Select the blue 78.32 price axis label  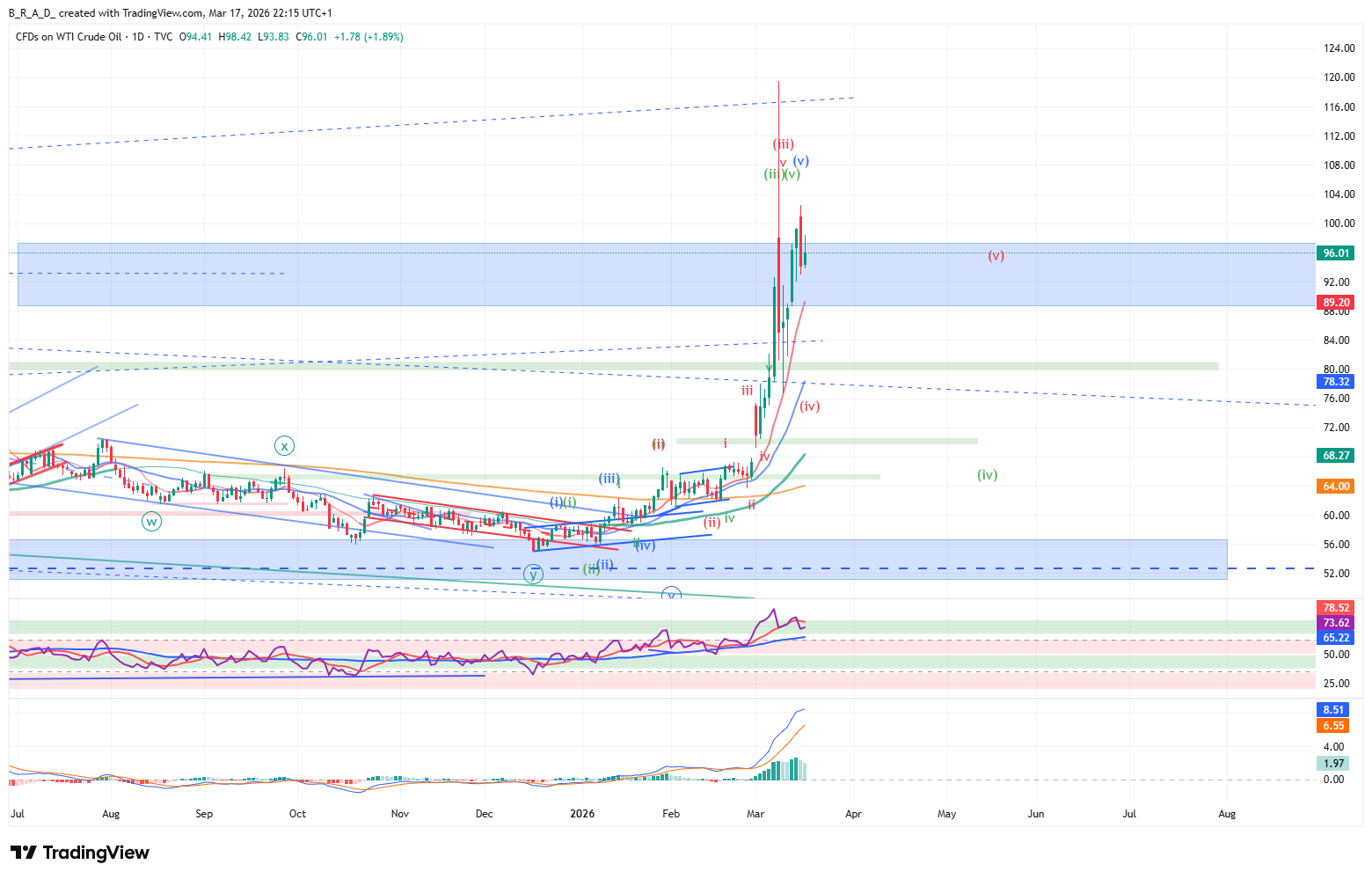coord(1335,382)
